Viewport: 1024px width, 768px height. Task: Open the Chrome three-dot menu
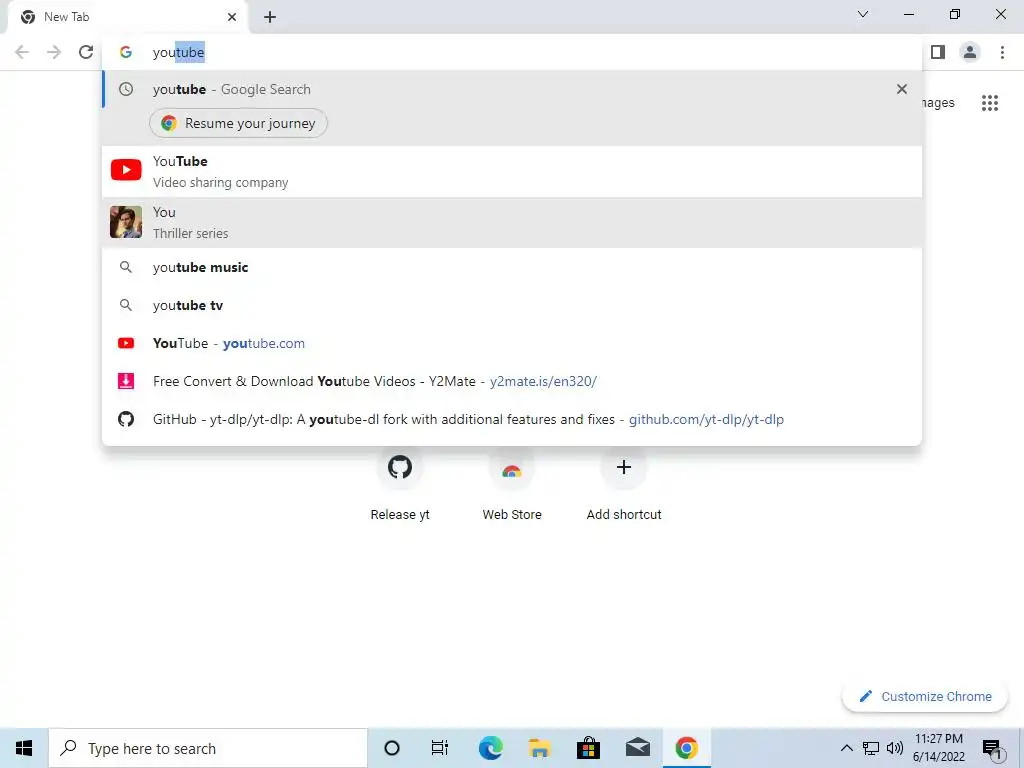(x=1002, y=52)
